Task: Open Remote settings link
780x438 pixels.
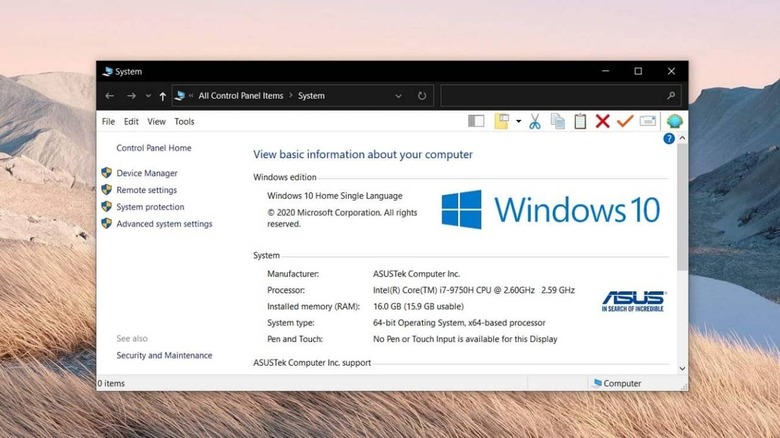Action: tap(147, 190)
